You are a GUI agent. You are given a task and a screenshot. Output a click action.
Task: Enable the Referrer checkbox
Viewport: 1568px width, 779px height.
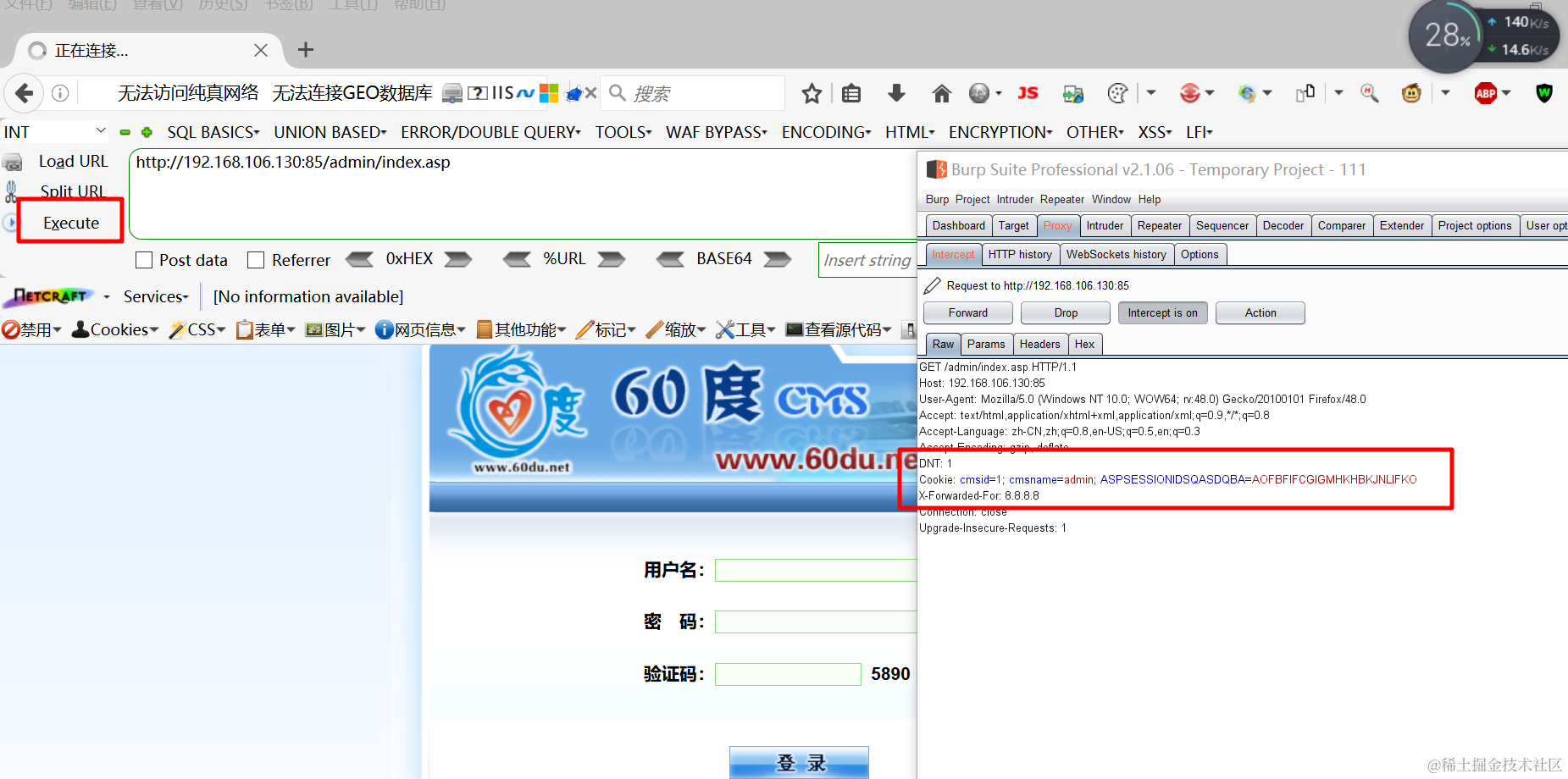256,260
